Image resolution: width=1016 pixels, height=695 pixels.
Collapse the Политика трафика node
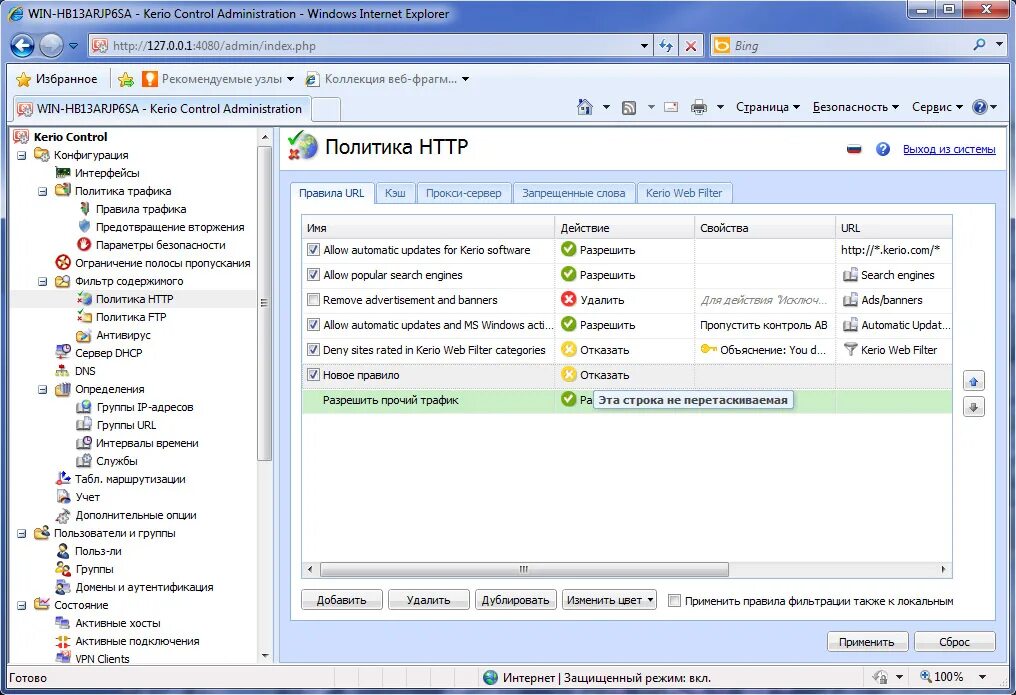tap(43, 191)
